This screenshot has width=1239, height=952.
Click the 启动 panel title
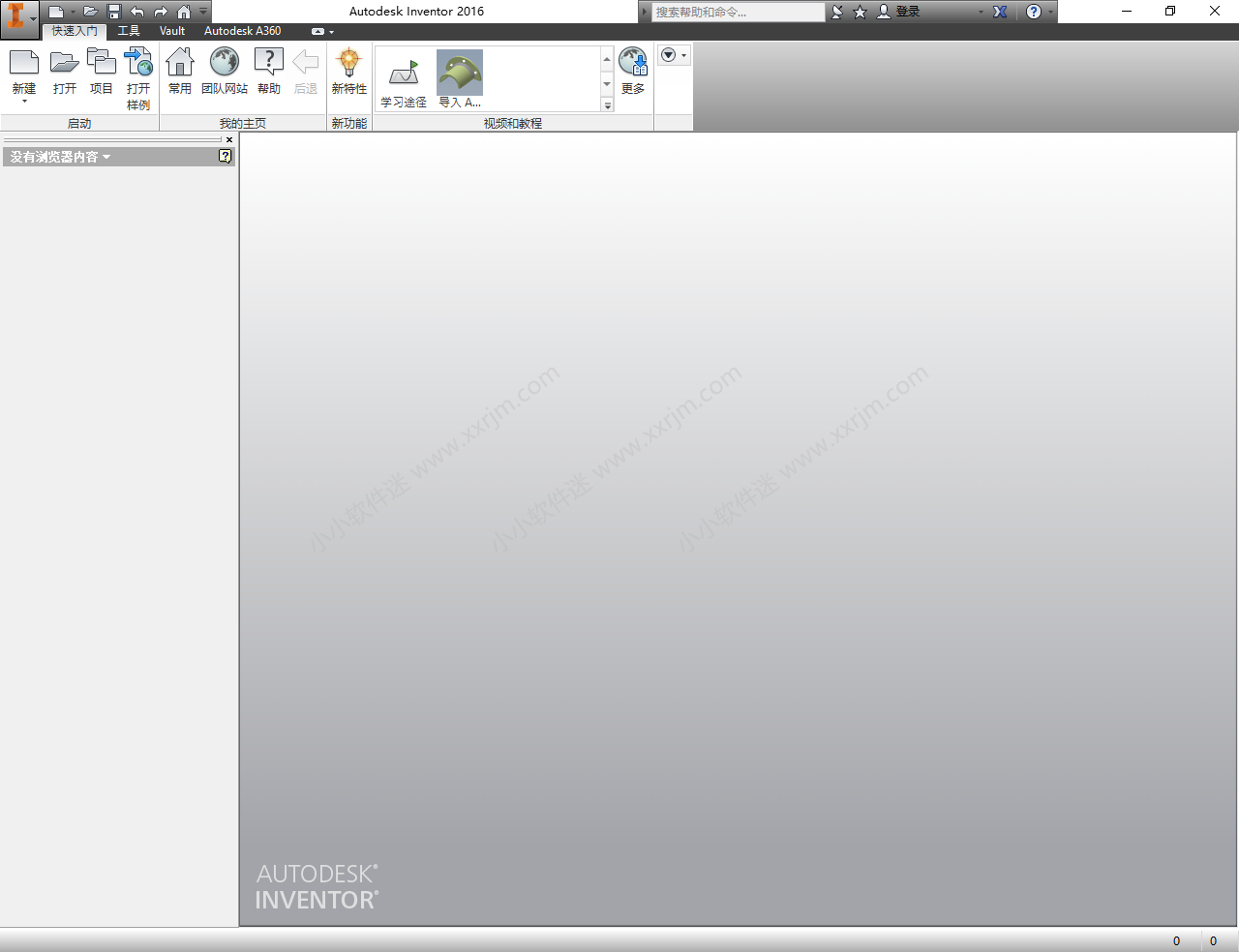pos(79,124)
